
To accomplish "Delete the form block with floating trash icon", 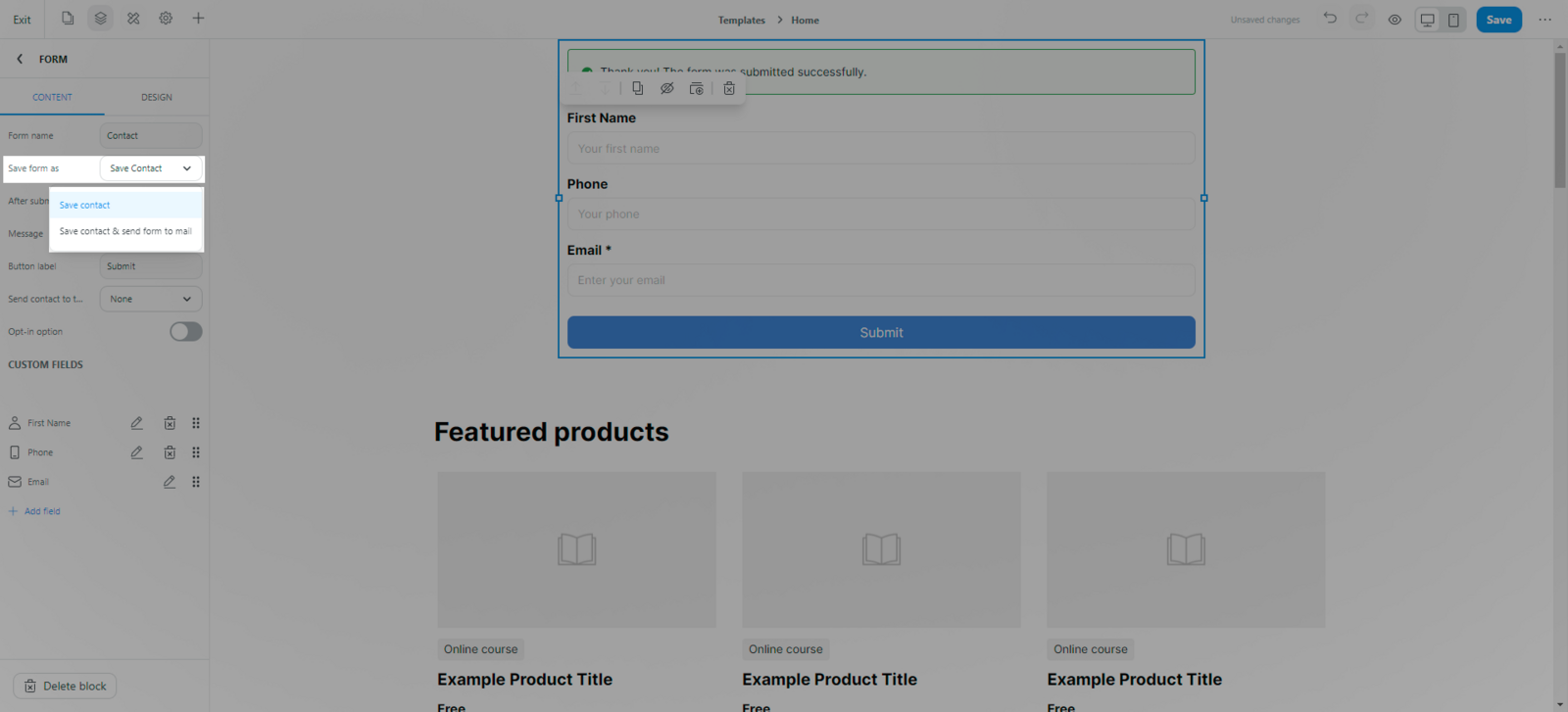I will (x=729, y=88).
